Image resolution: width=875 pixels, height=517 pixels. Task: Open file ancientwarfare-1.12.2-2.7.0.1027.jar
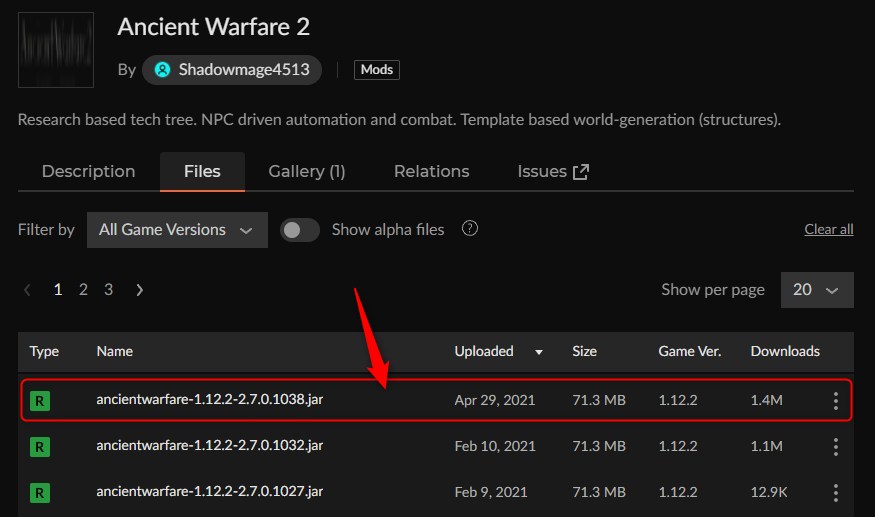point(209,491)
